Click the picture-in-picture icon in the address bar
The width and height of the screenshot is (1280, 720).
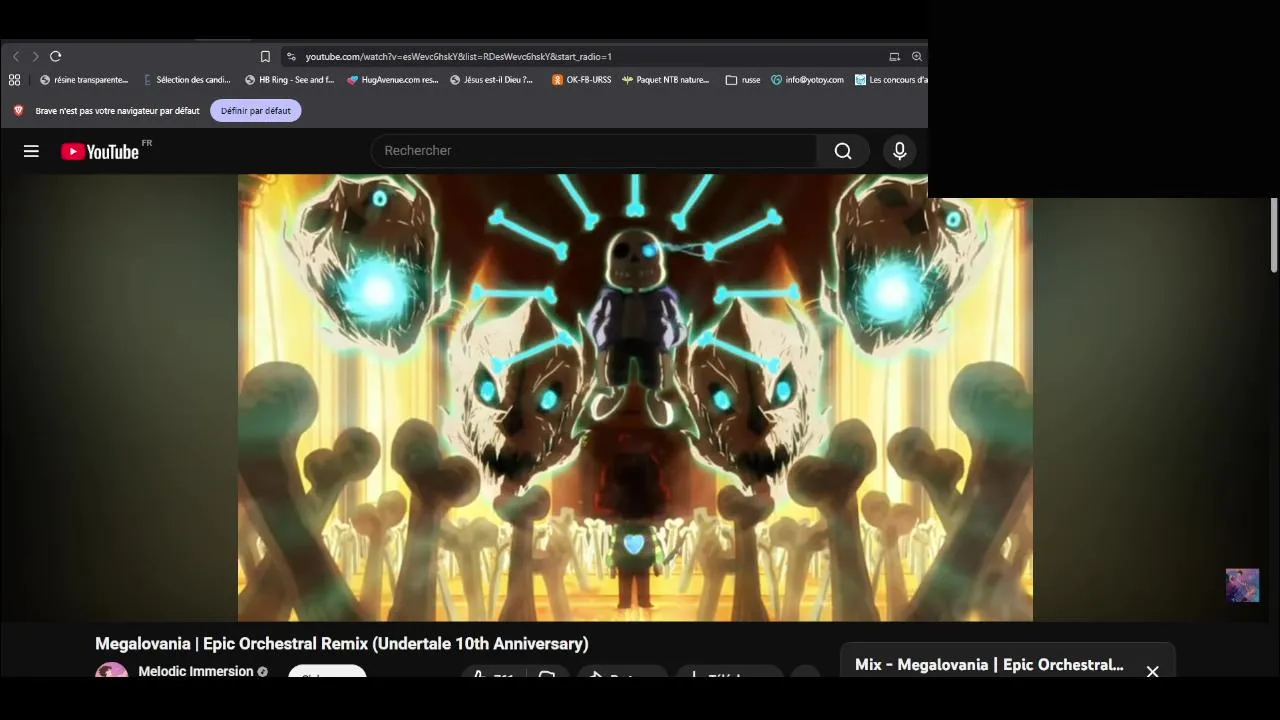(895, 56)
